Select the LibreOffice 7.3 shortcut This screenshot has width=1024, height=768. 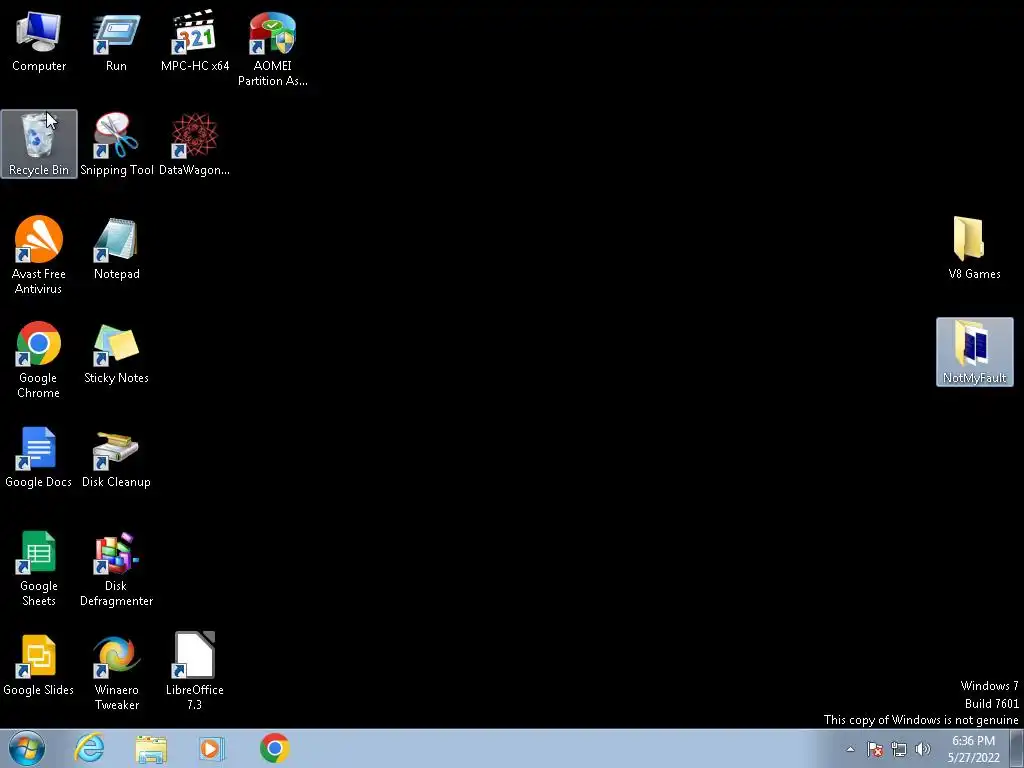pyautogui.click(x=195, y=671)
